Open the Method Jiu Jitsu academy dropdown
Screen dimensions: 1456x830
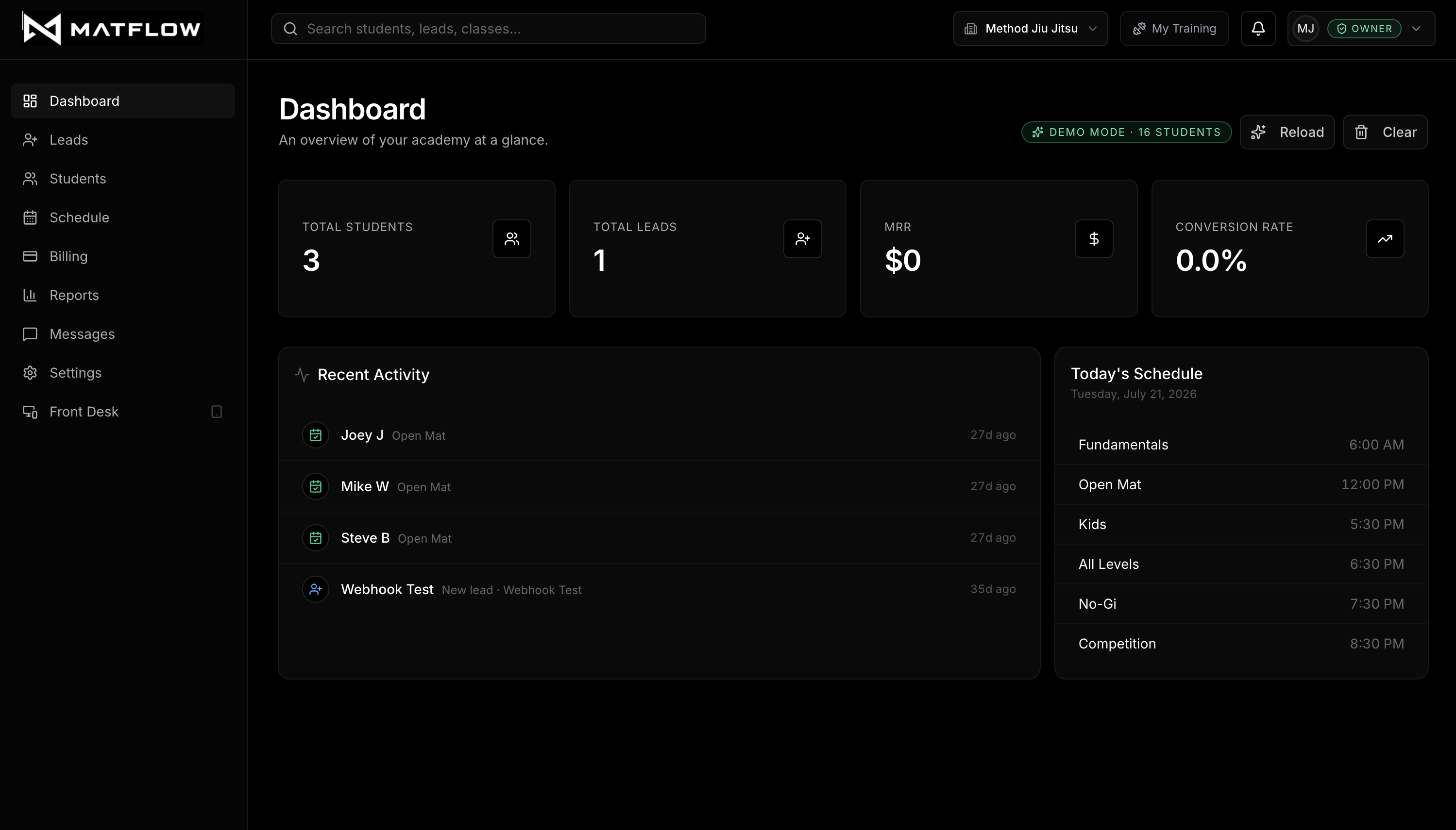coord(1030,29)
